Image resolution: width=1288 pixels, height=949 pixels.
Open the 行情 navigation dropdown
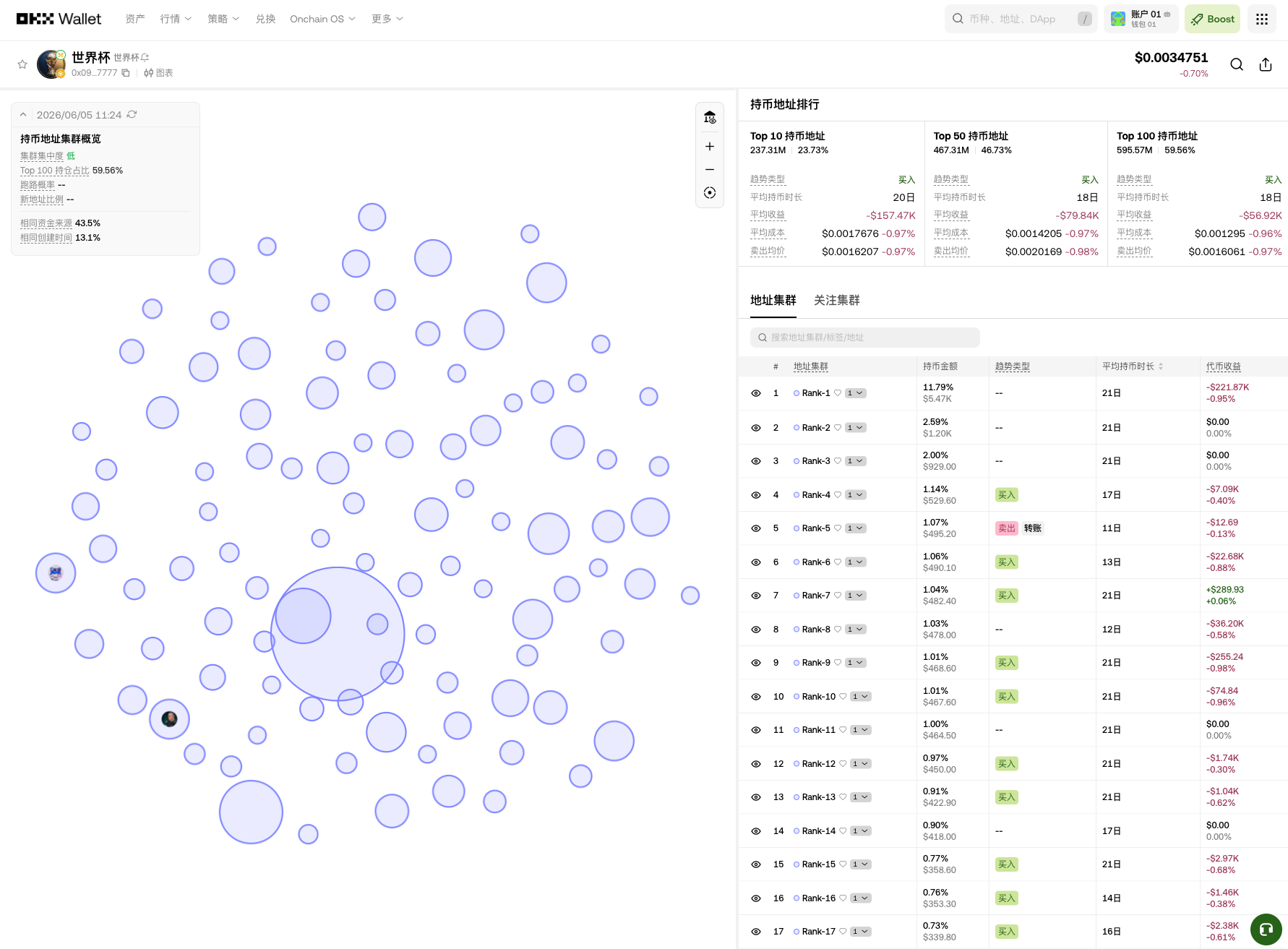point(176,19)
